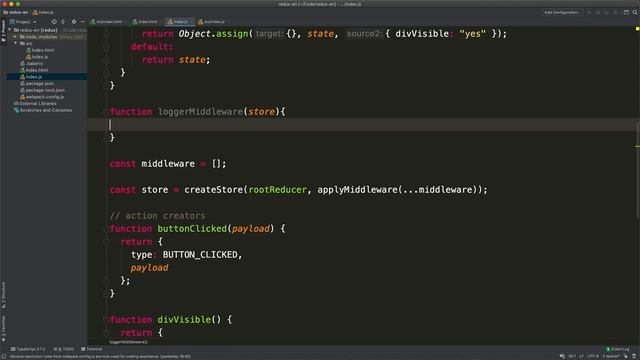Click the indent spaces setting in status bar
This screenshot has height=360, width=640.
click(x=611, y=356)
